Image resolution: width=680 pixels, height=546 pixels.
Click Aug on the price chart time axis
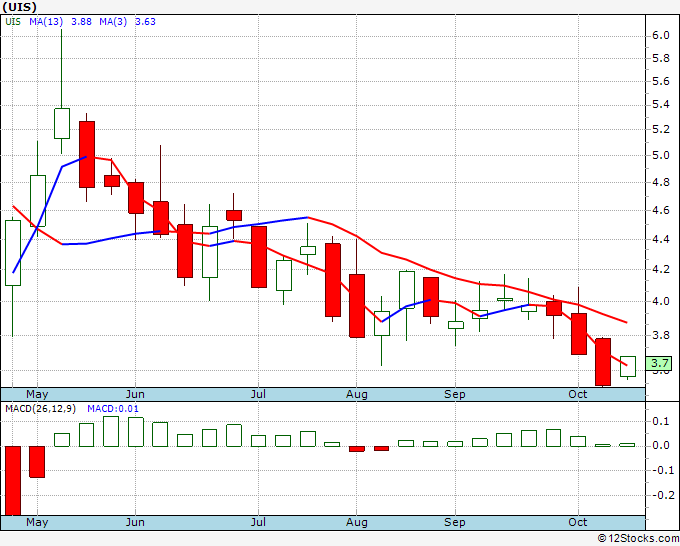pos(356,394)
